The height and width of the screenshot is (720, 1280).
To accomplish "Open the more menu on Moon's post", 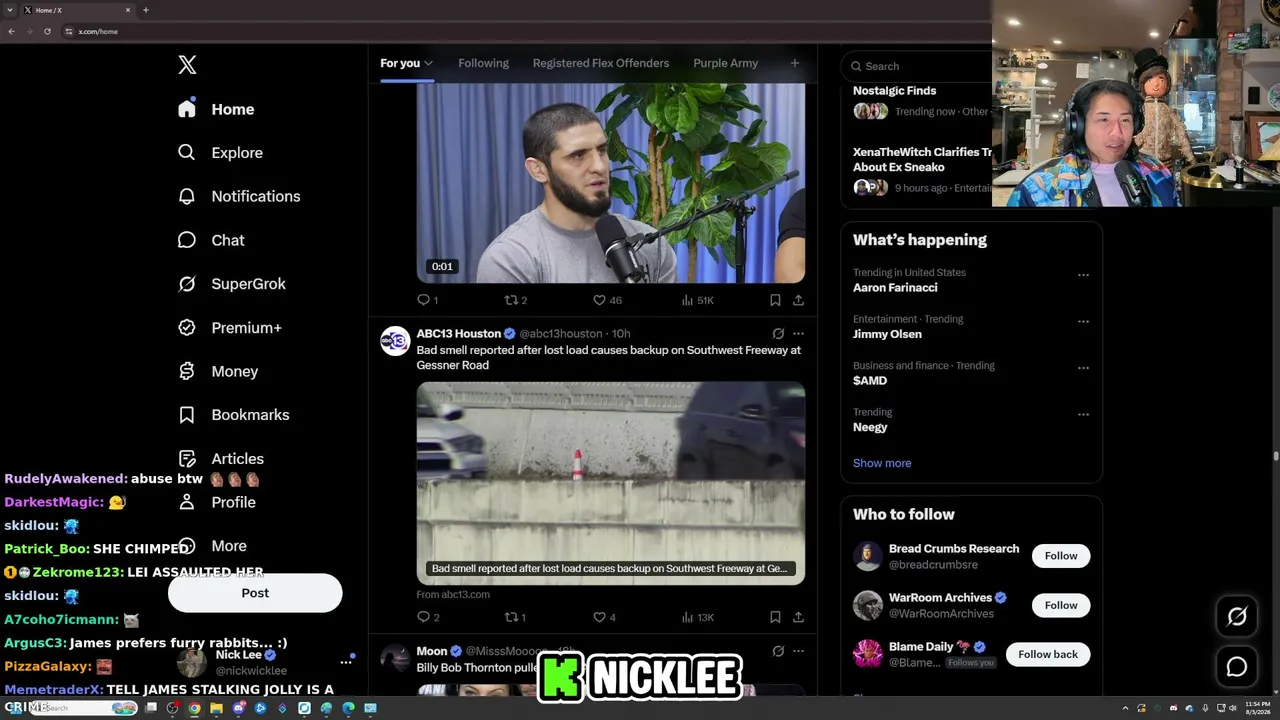I will 798,651.
